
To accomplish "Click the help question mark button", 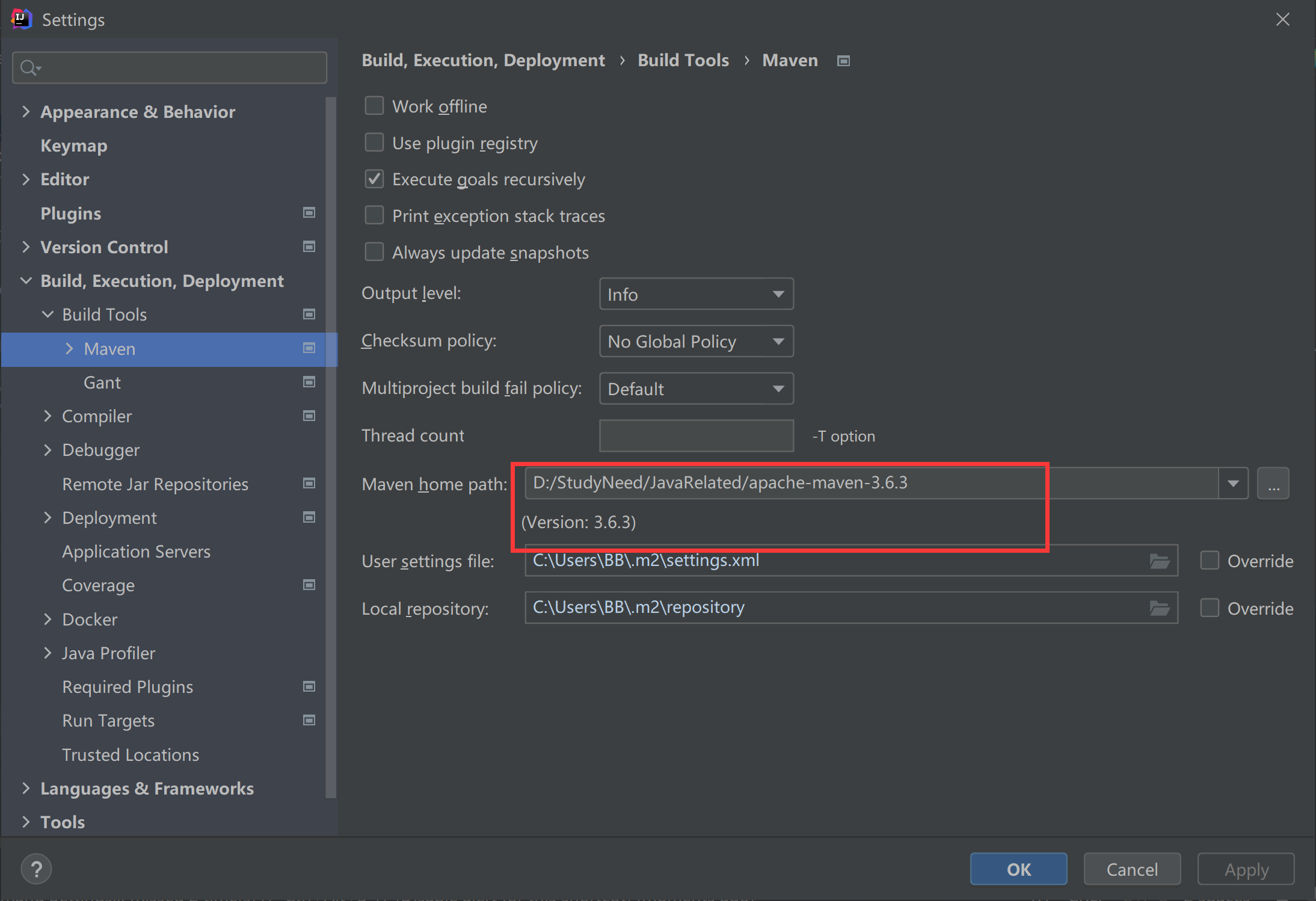I will [36, 869].
